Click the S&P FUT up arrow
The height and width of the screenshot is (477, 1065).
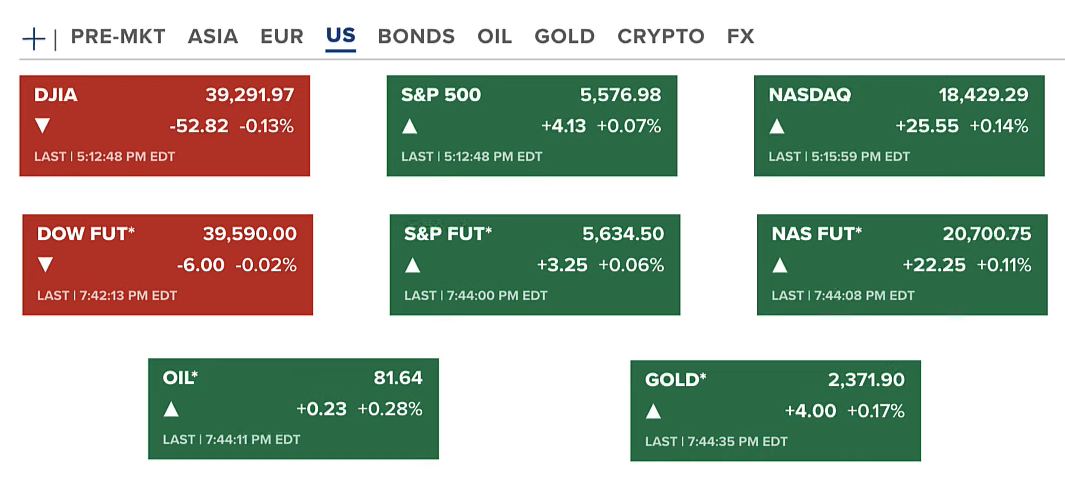[412, 265]
